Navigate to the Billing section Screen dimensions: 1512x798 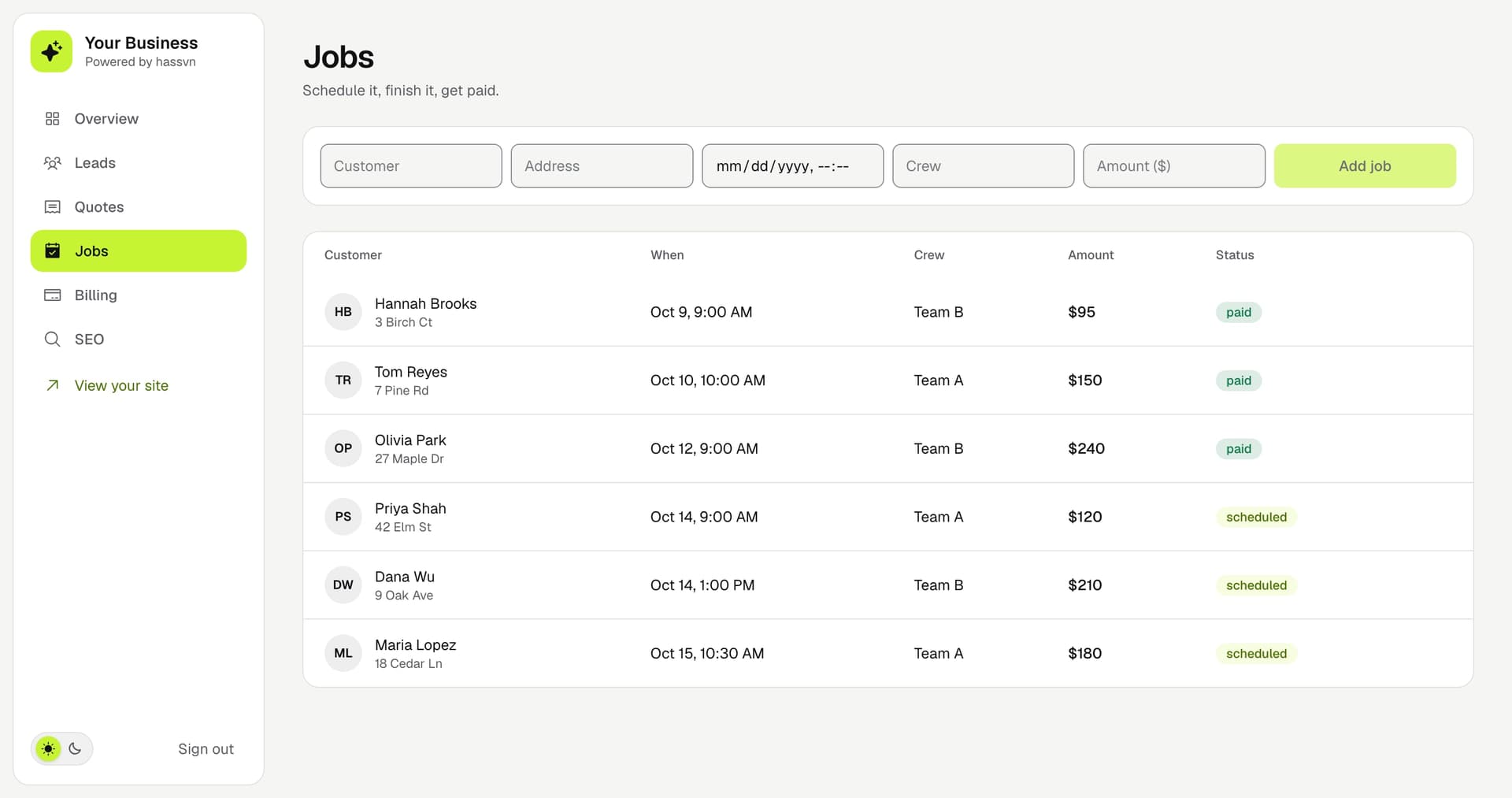[x=139, y=295]
